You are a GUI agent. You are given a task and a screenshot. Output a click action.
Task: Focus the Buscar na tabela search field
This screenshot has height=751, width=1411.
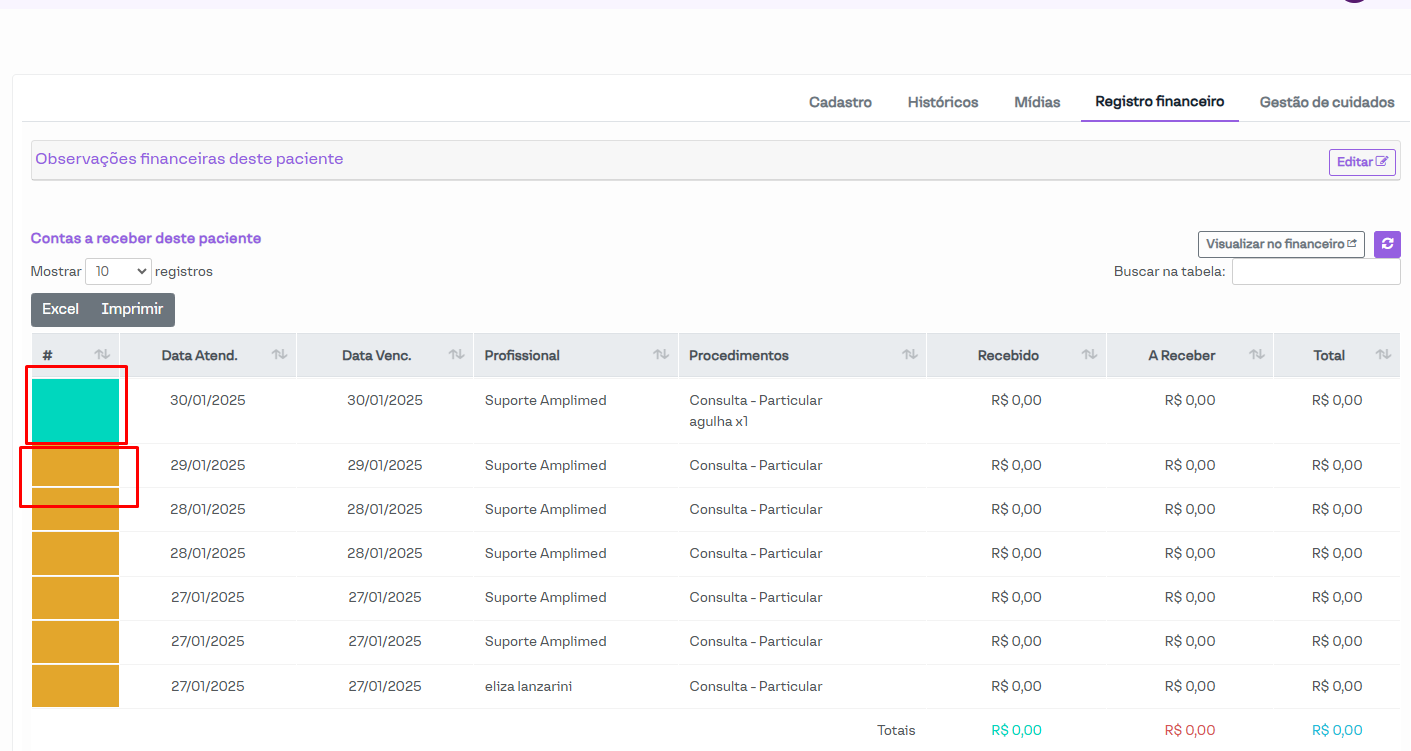1315,271
